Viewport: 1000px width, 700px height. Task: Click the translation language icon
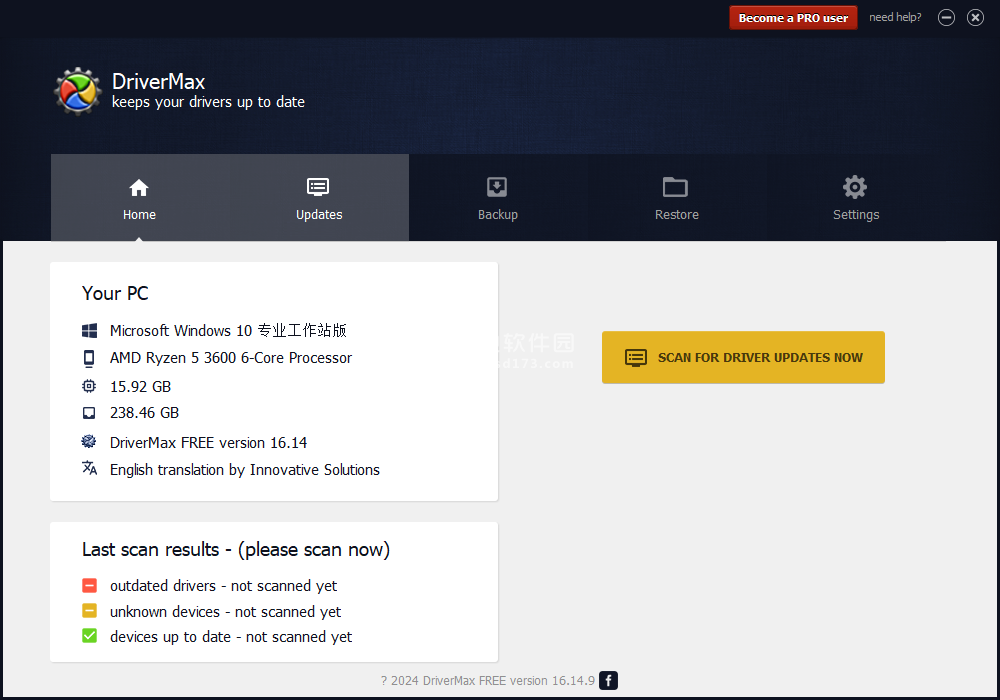[89, 468]
